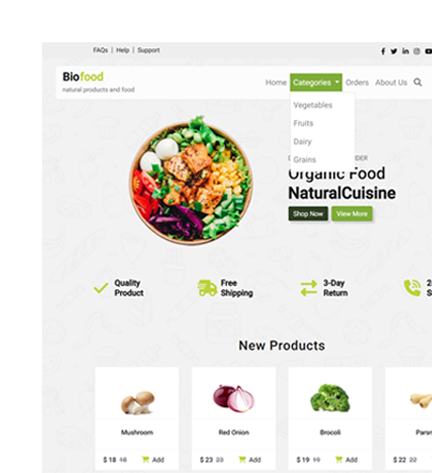The height and width of the screenshot is (473, 432).
Task: Open the Facebook social icon
Action: pyautogui.click(x=383, y=51)
